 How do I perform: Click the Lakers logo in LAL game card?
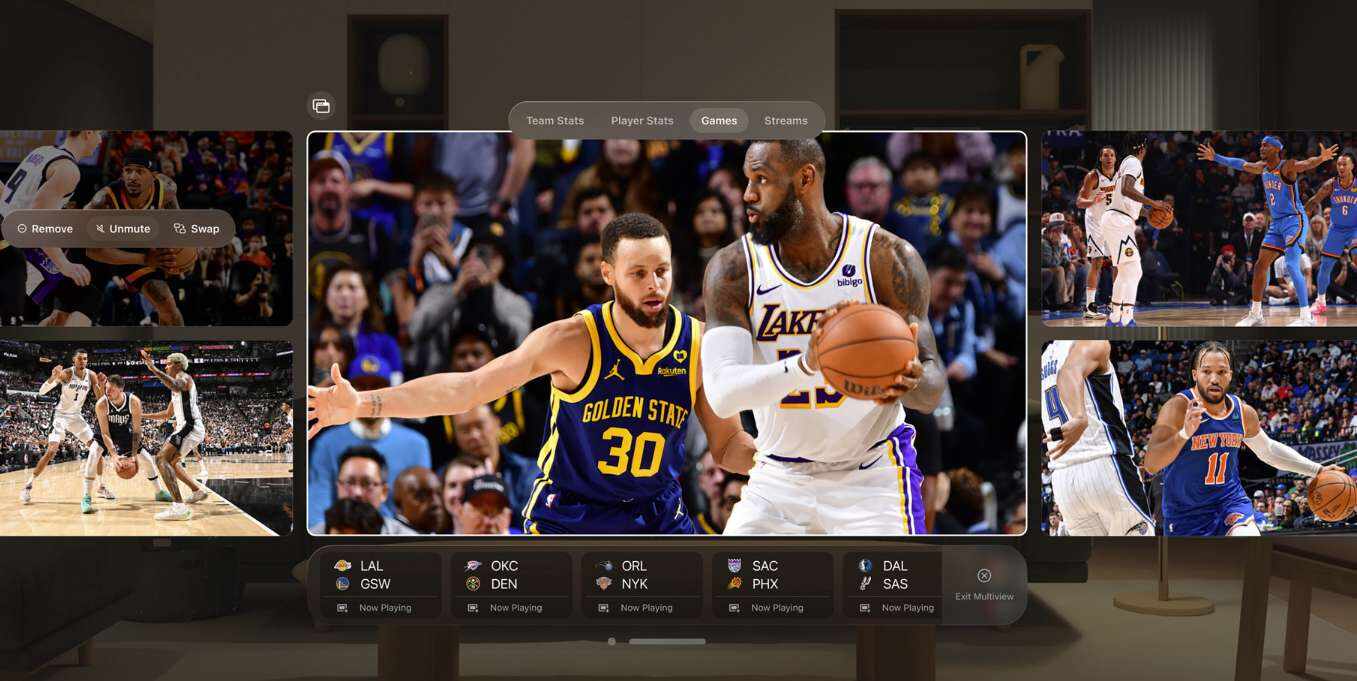coord(342,566)
